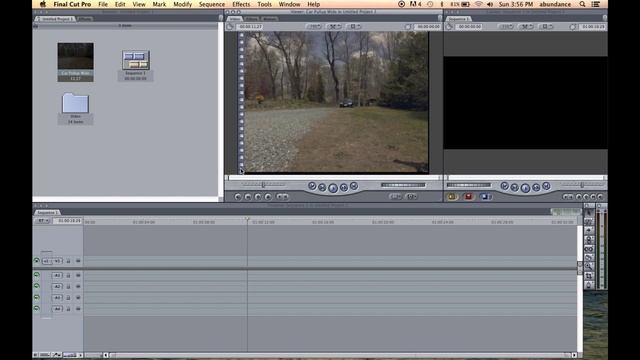
Task: Click the Timeline ruler playhead marker
Action: pyautogui.click(x=247, y=220)
